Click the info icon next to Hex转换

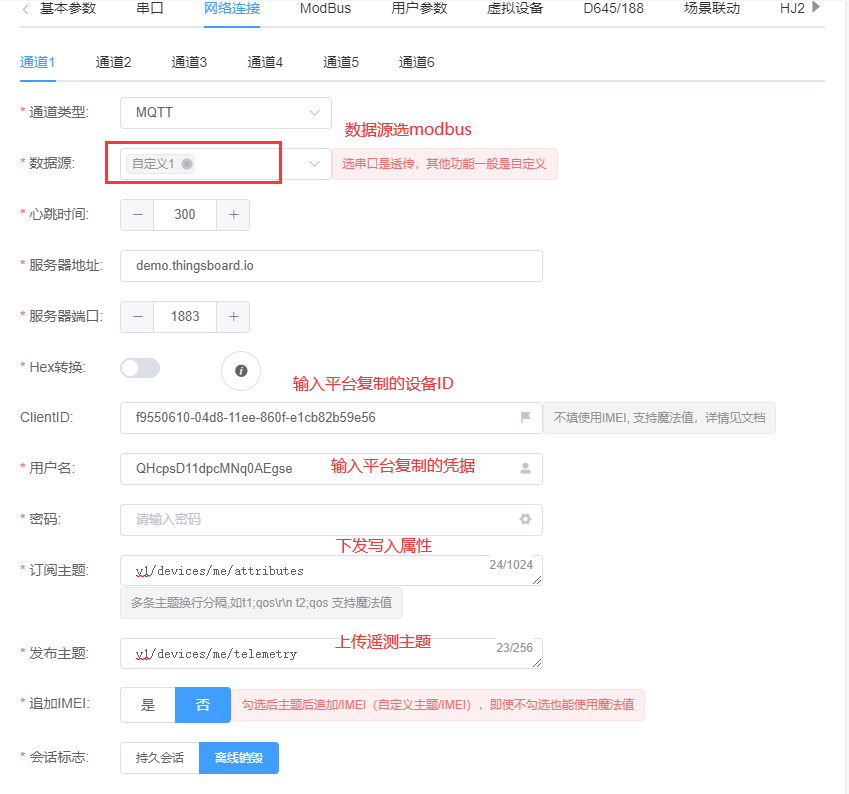pos(241,371)
